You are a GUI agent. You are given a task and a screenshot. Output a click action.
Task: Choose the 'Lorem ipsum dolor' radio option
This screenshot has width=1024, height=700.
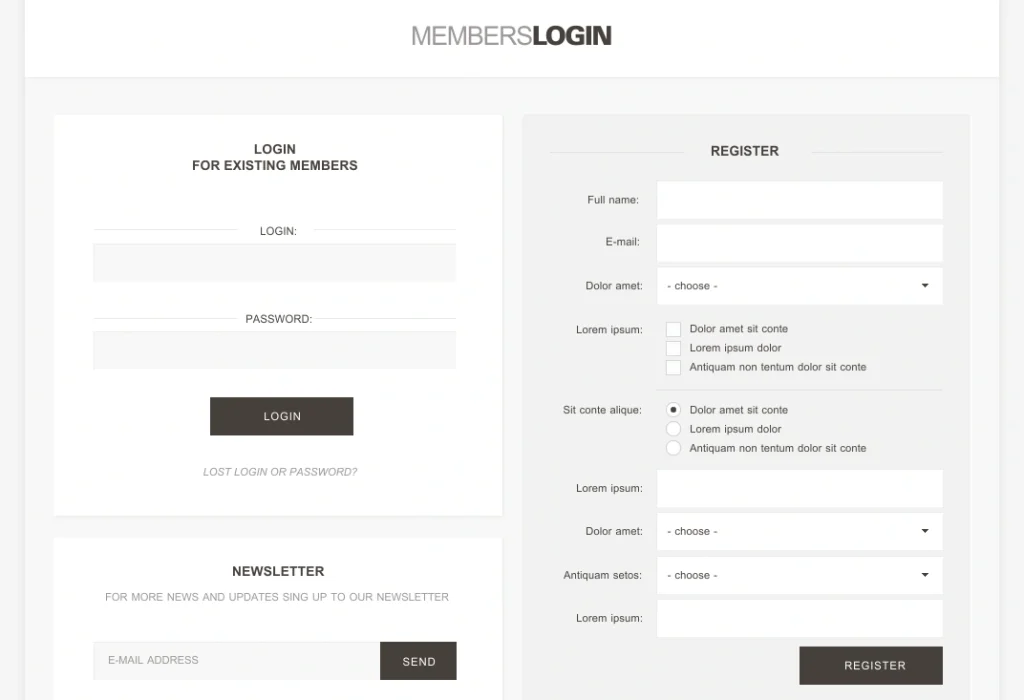[673, 429]
